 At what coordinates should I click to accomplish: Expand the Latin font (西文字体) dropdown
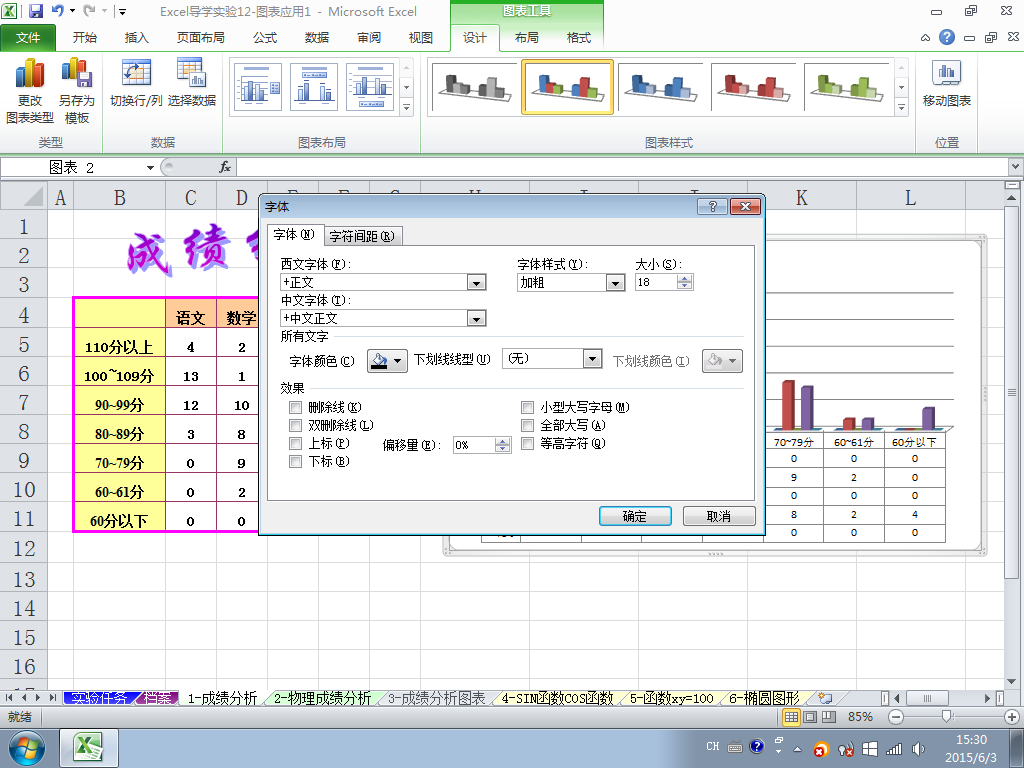(x=477, y=283)
